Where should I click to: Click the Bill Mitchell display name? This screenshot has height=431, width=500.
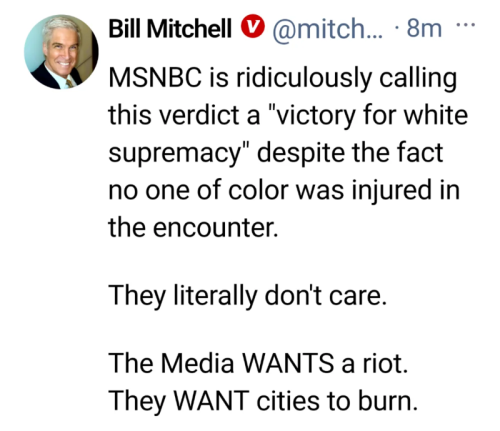[170, 28]
